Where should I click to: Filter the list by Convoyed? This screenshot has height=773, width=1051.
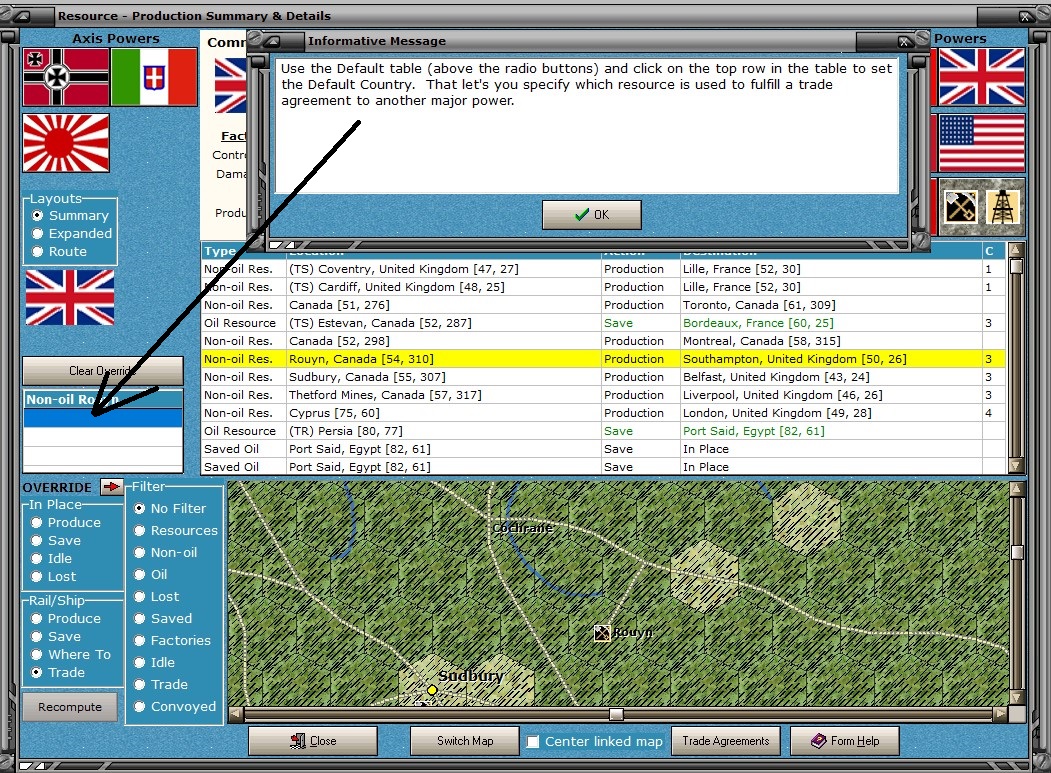click(x=139, y=706)
